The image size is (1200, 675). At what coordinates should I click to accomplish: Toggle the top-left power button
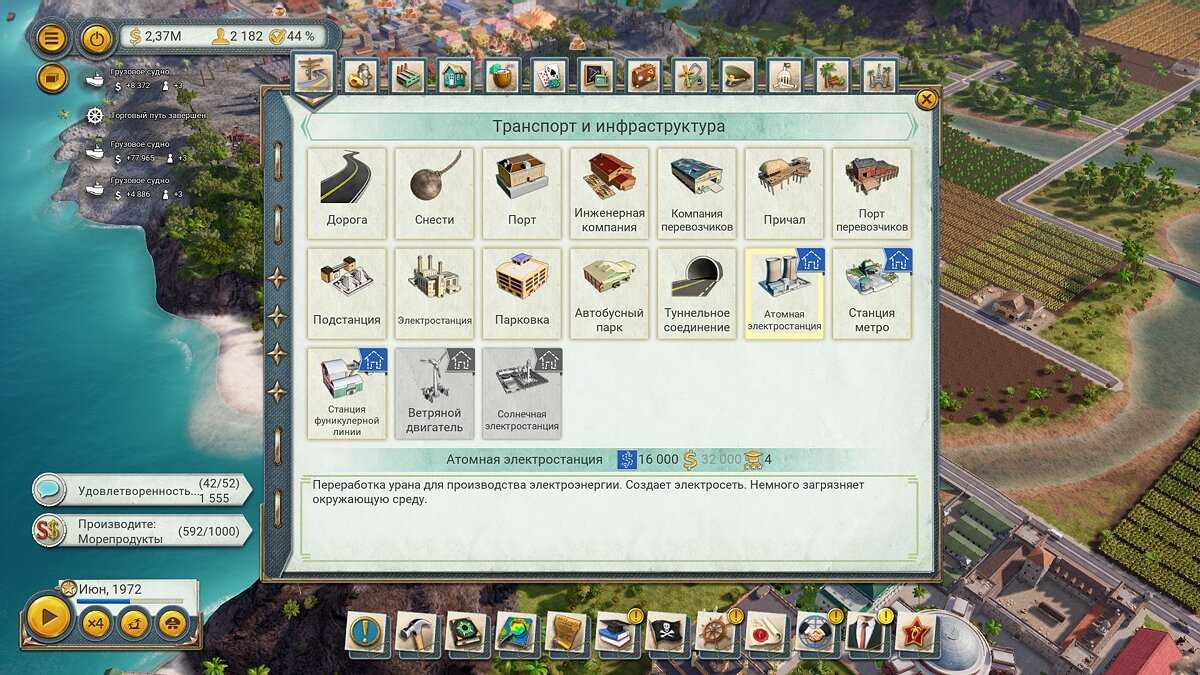click(96, 39)
